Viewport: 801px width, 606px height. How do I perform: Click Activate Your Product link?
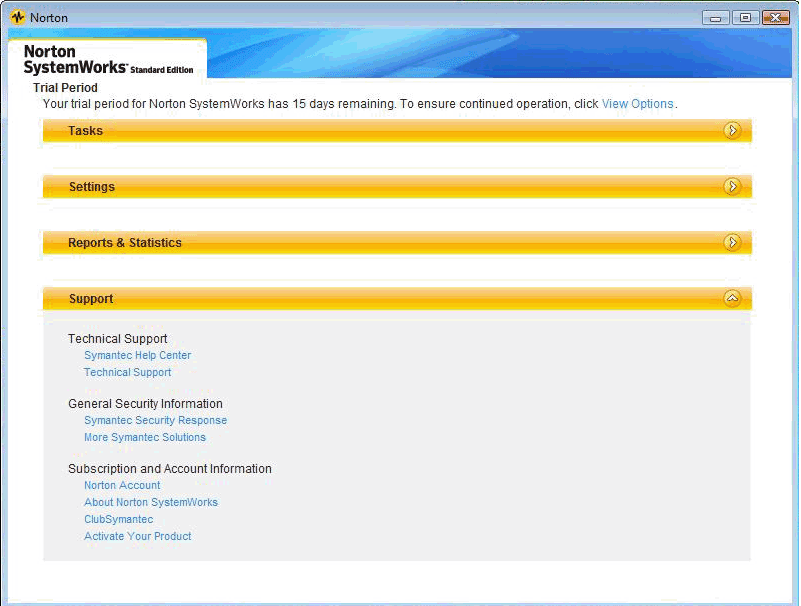(137, 536)
